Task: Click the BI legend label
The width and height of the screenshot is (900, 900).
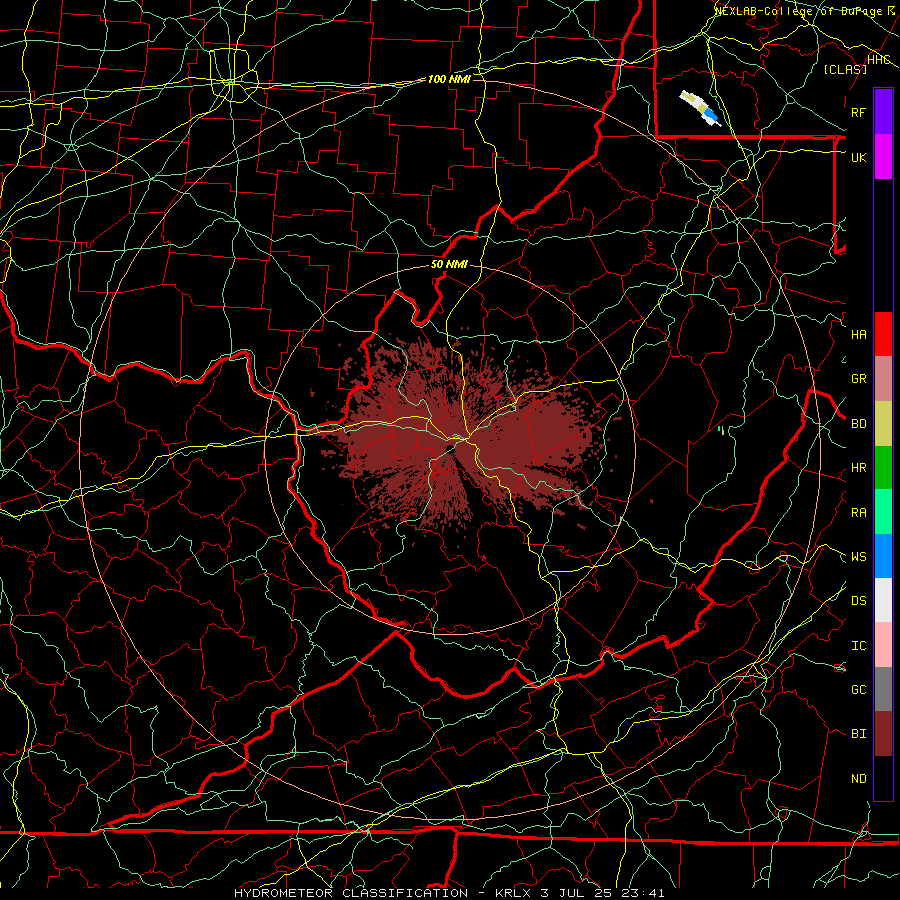Action: click(858, 734)
